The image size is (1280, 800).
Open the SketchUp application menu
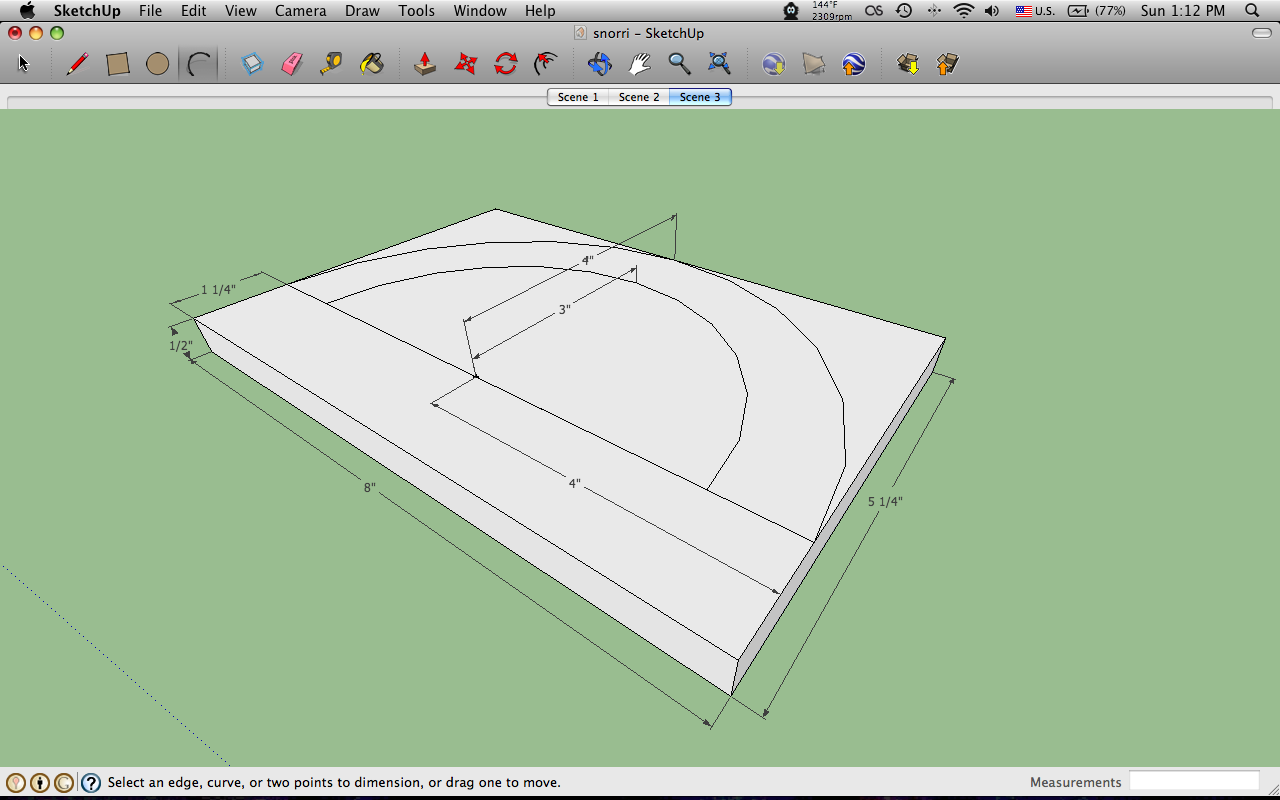pyautogui.click(x=87, y=11)
